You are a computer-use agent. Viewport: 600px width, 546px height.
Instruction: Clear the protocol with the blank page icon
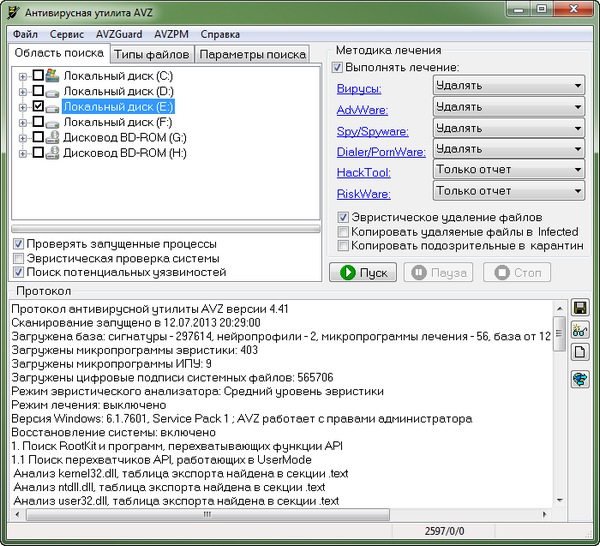pyautogui.click(x=580, y=352)
